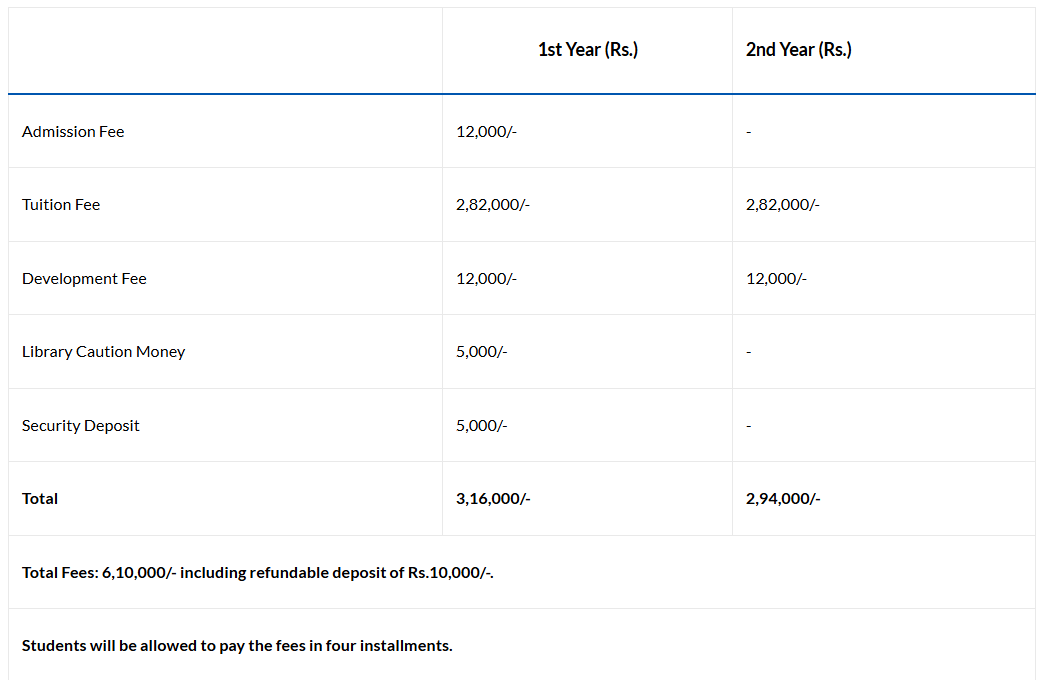Viewport: 1058px width, 680px height.
Task: Select the "Admission Fee" row label
Action: coord(73,132)
